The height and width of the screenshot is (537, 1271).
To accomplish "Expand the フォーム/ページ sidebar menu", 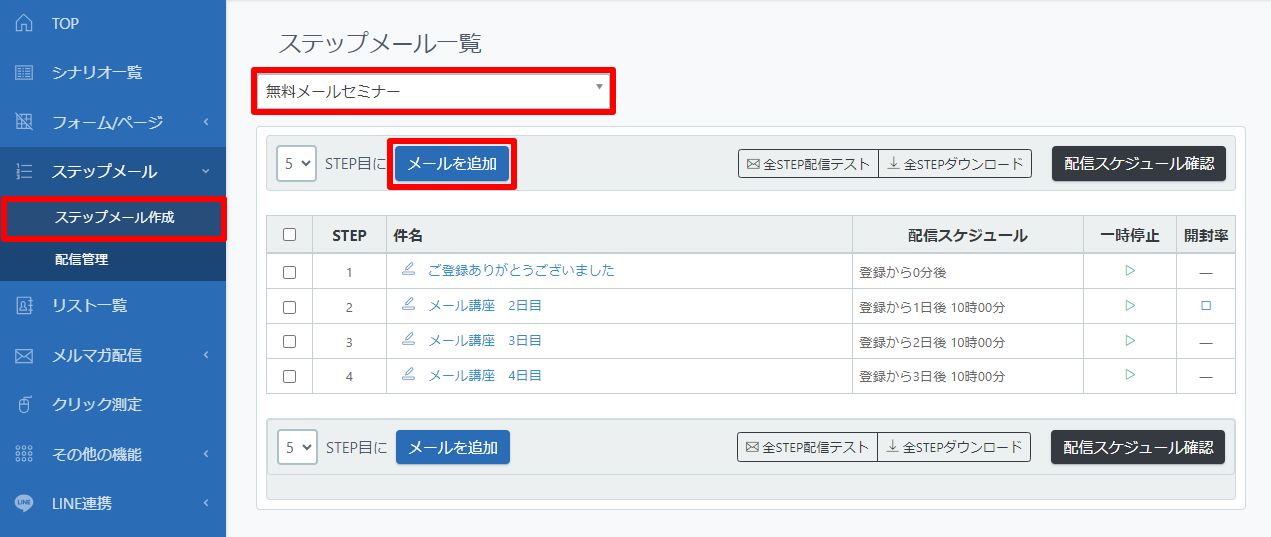I will click(112, 123).
